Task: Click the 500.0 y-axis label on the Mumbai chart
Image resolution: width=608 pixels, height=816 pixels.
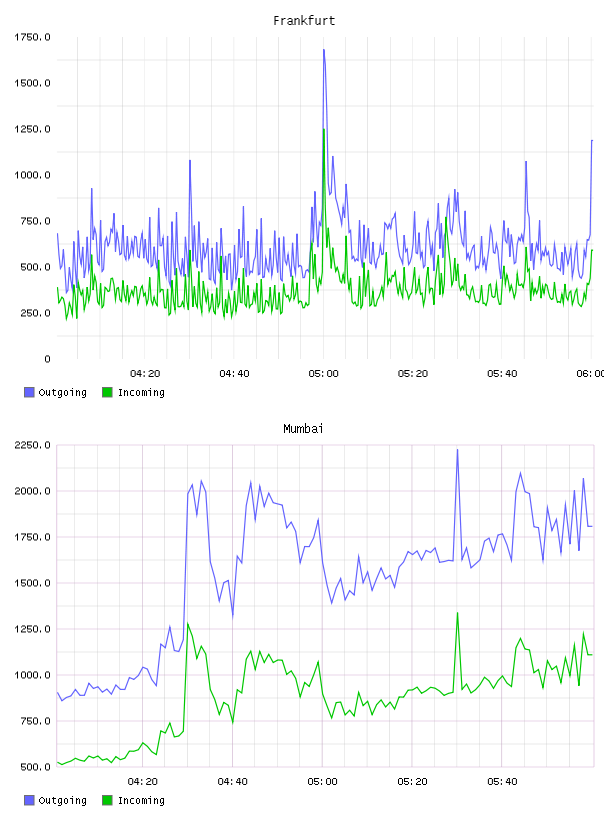Action: (x=35, y=767)
